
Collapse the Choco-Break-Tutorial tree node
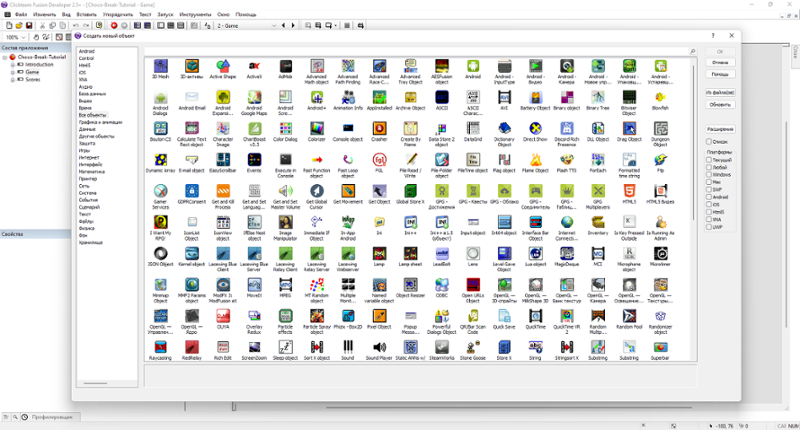point(5,57)
